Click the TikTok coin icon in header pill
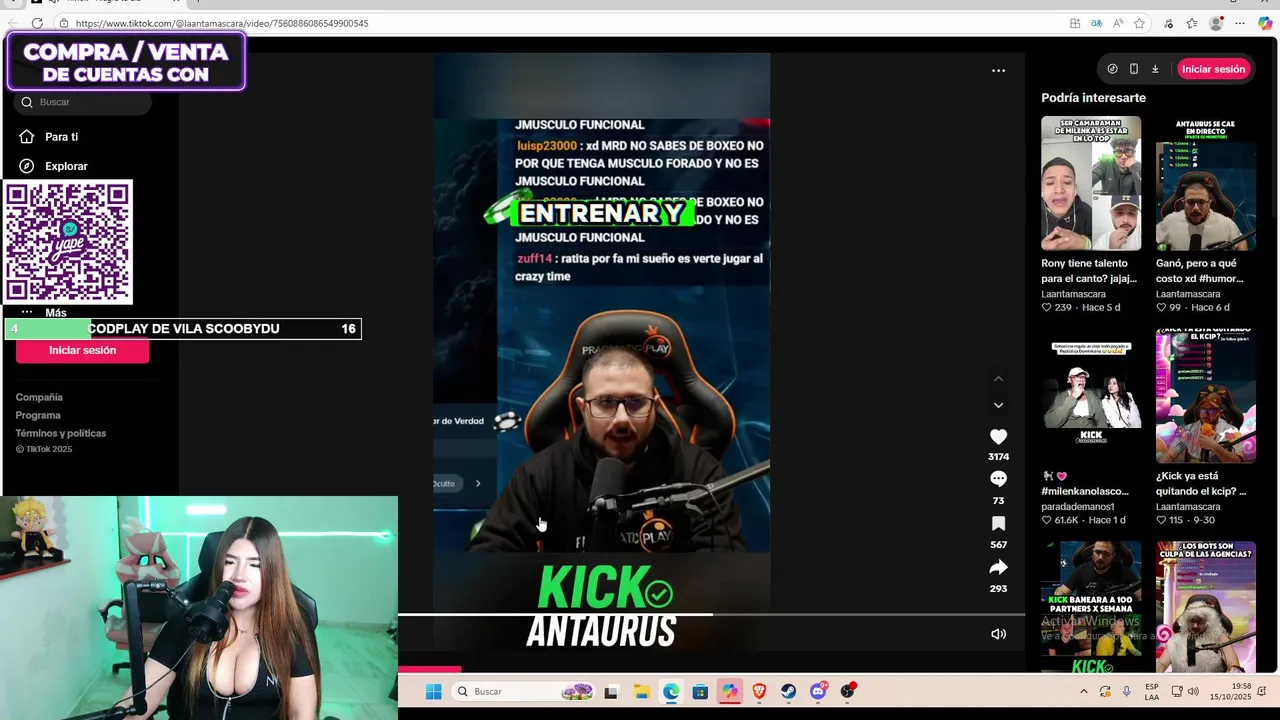Viewport: 1280px width, 720px height. point(1112,69)
